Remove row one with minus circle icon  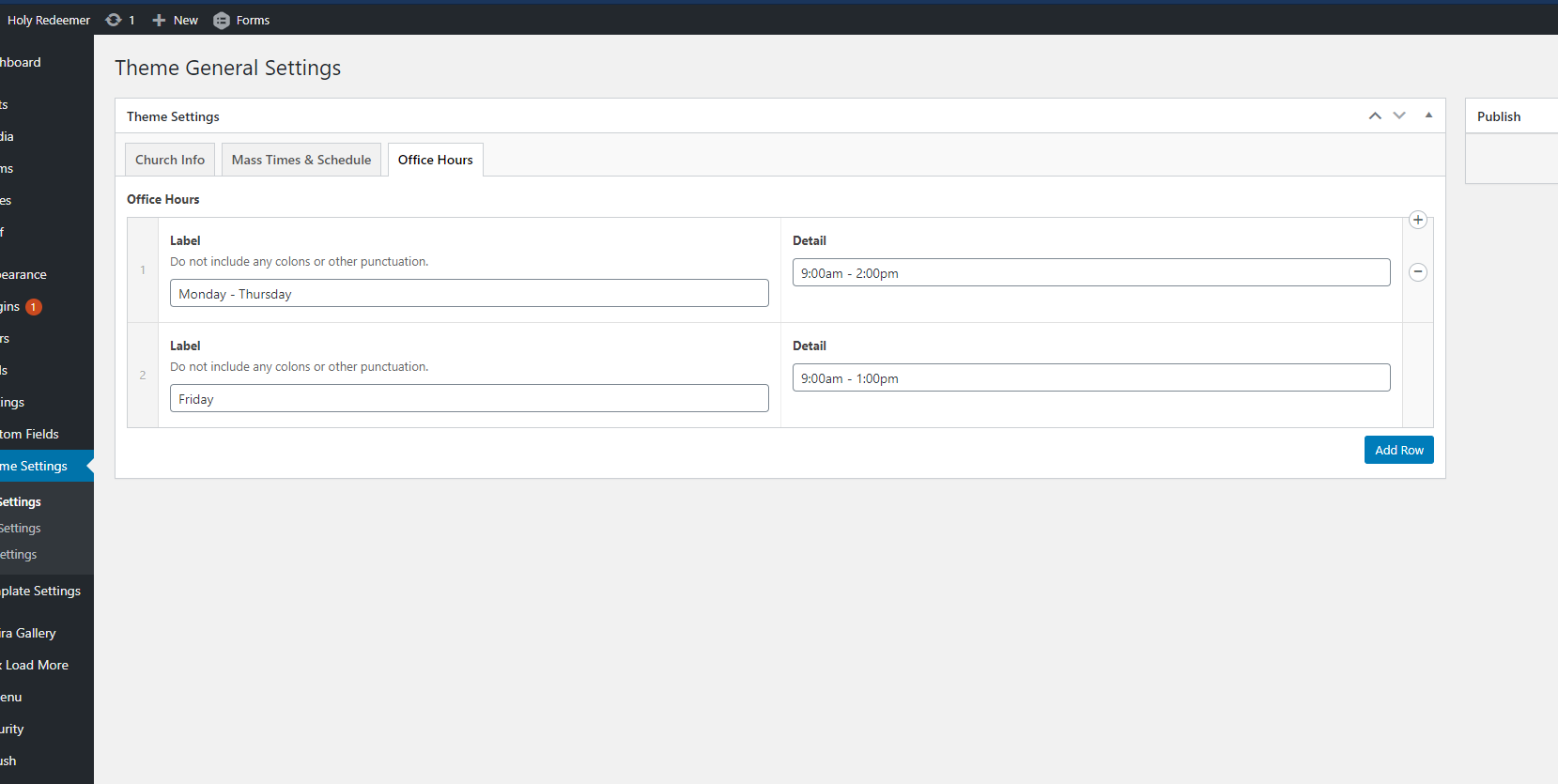1418,272
